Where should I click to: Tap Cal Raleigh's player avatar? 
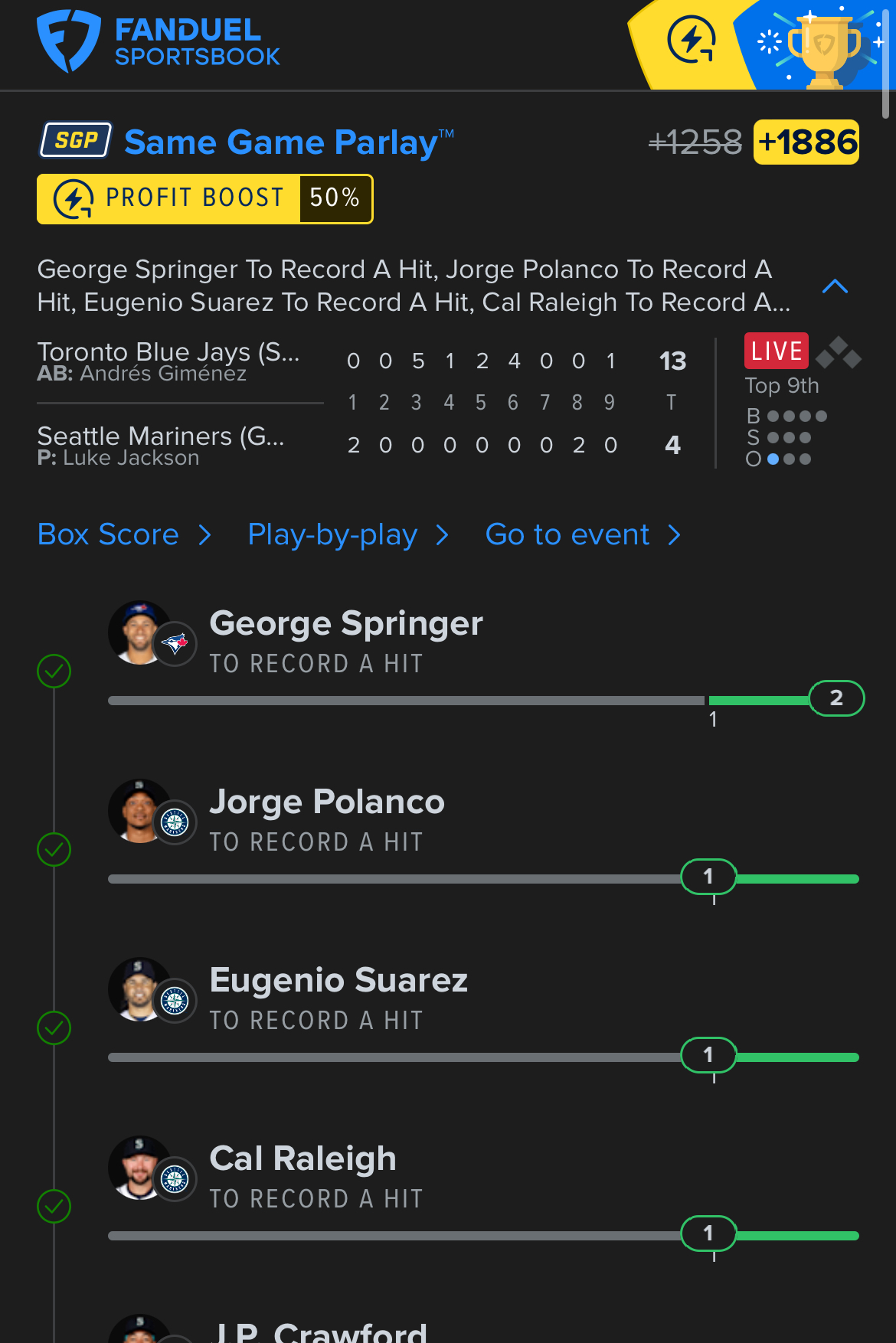click(140, 1168)
